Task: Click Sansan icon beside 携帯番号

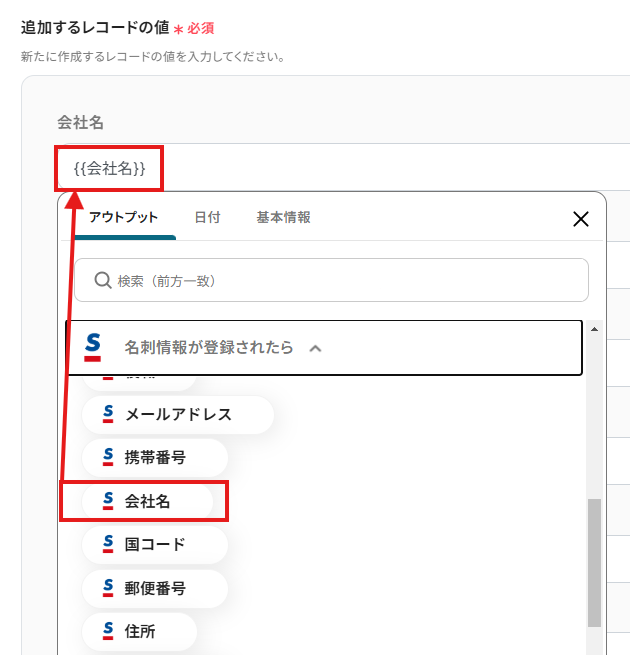Action: coord(108,457)
